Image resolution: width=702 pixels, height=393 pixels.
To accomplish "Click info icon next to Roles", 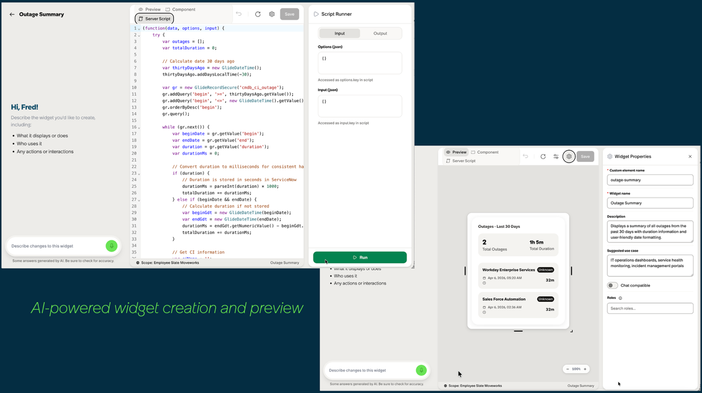I will [x=620, y=298].
